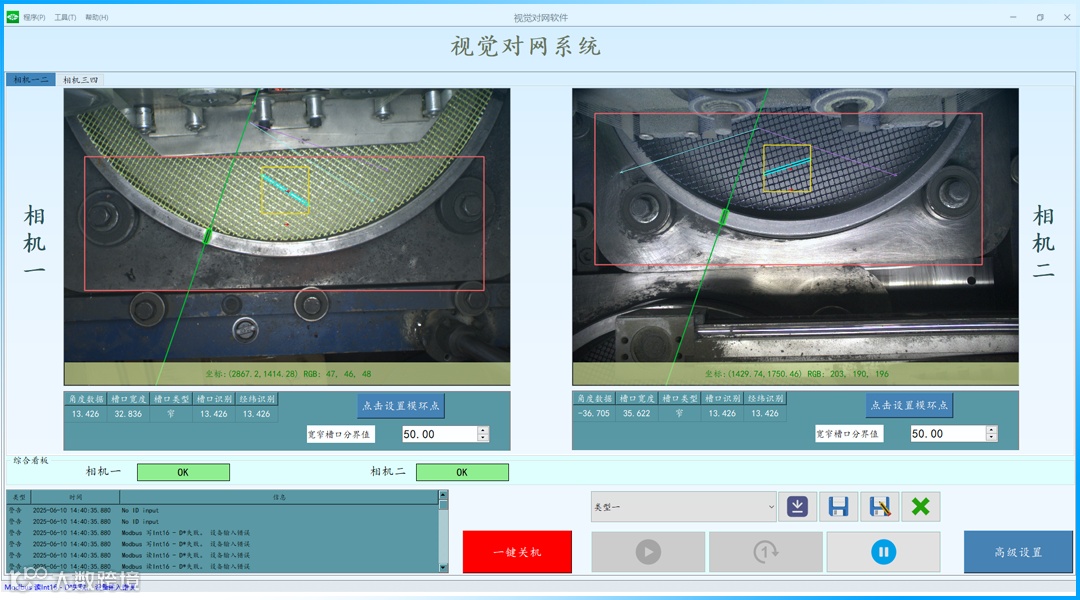Screen dimensions: 1080x600
Task: Click camera one 槽口类型 column header
Action: (171, 399)
